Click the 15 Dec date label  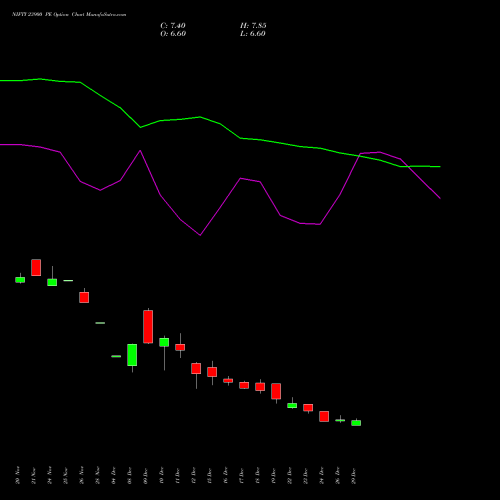click(210, 475)
